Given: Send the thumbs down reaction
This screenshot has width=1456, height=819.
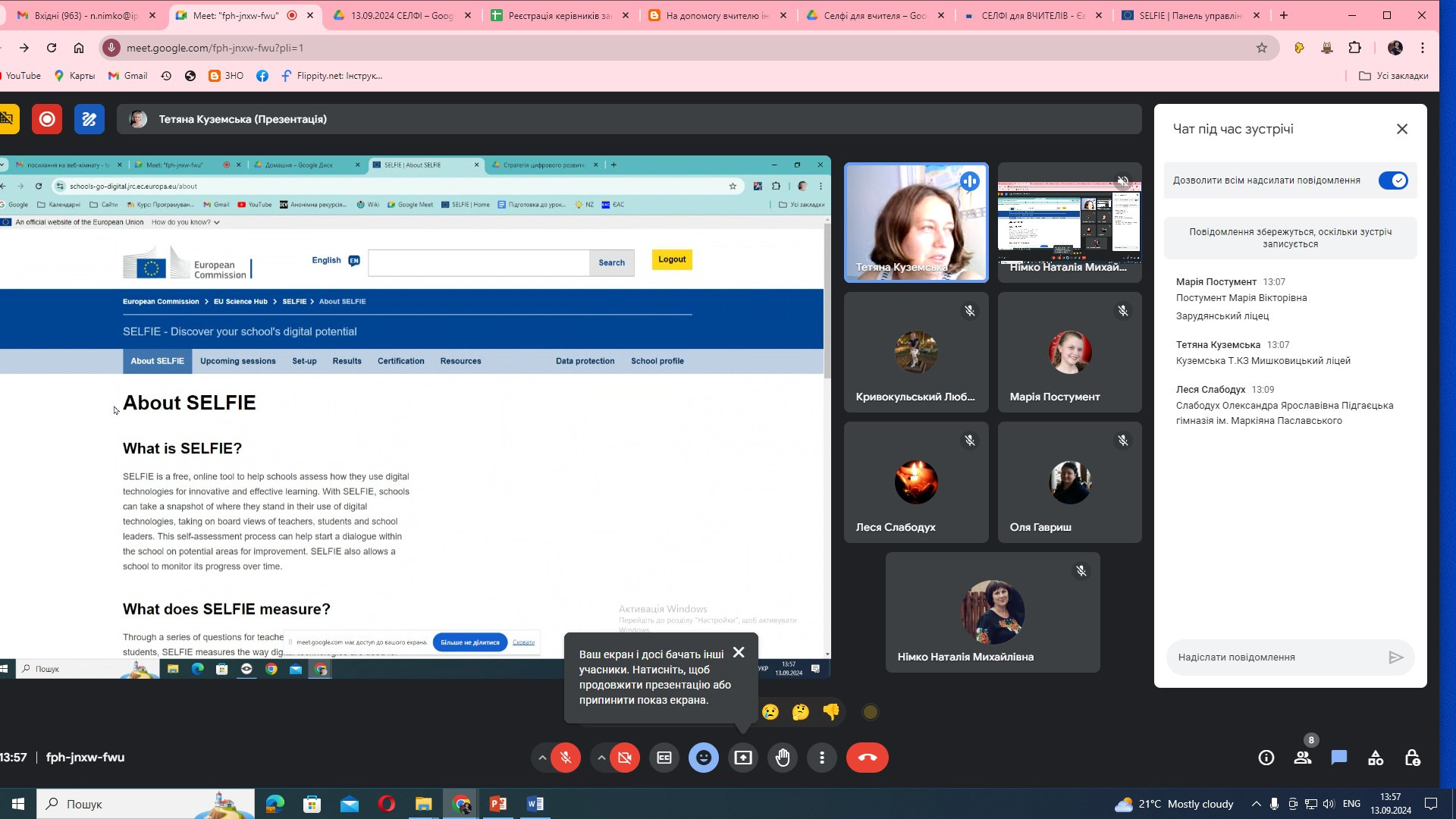Looking at the screenshot, I should click(831, 712).
